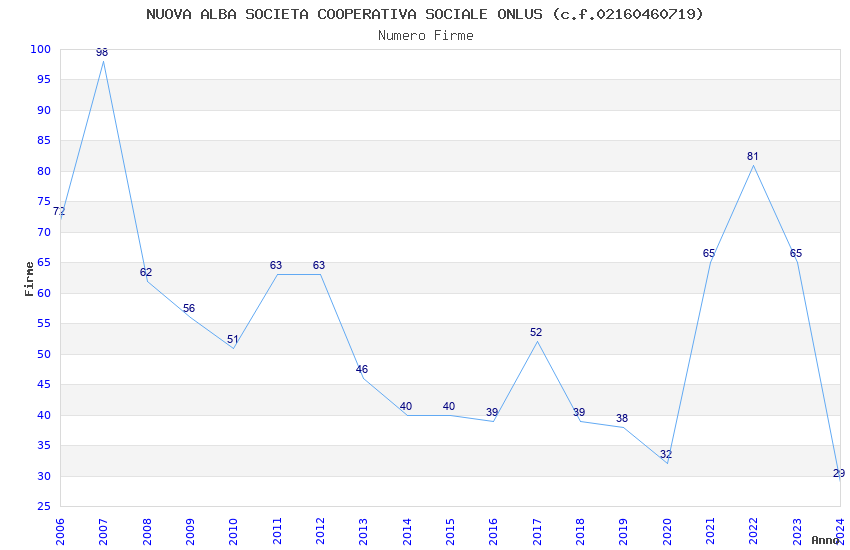Click the subtitle Numero Firme
The image size is (850, 550).
426,36
